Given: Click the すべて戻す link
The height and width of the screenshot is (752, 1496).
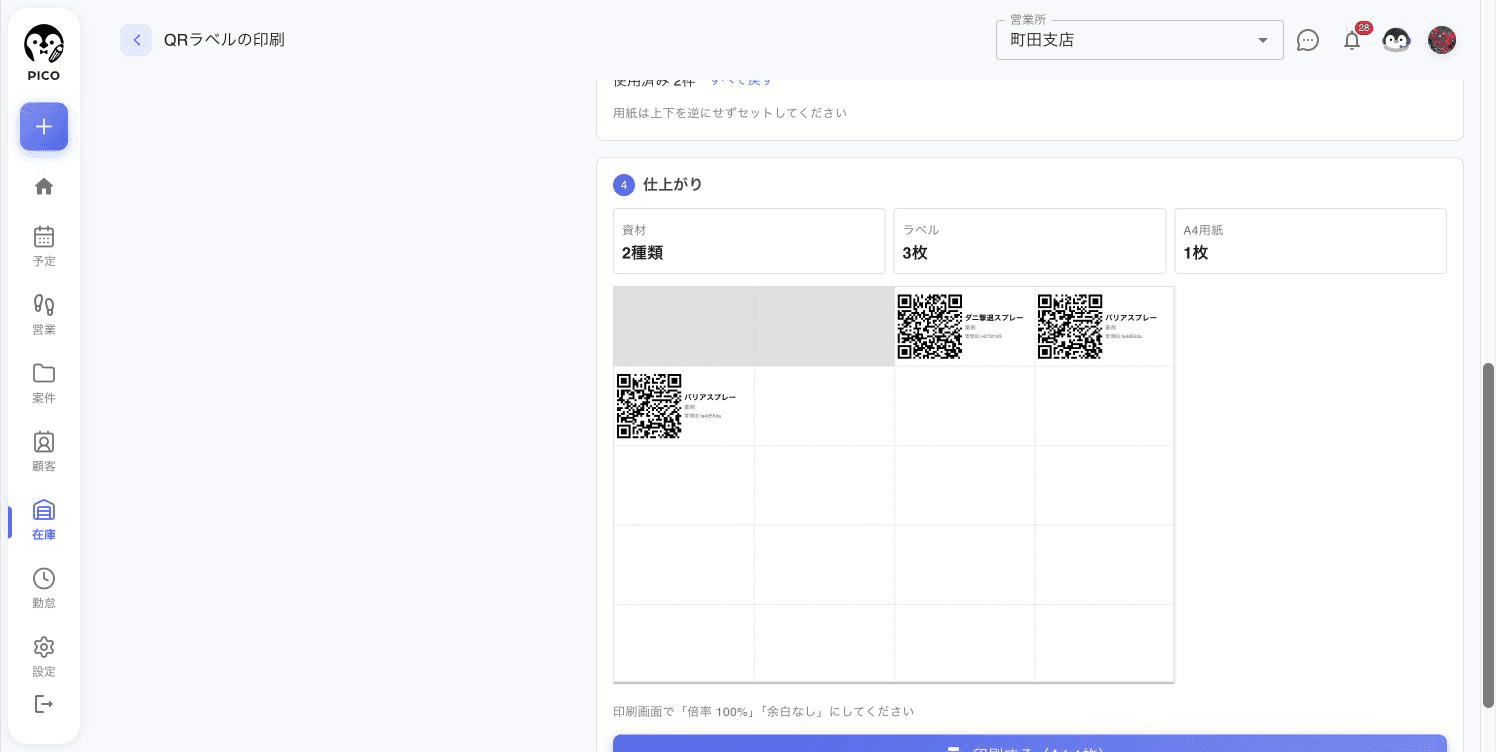Looking at the screenshot, I should 741,81.
